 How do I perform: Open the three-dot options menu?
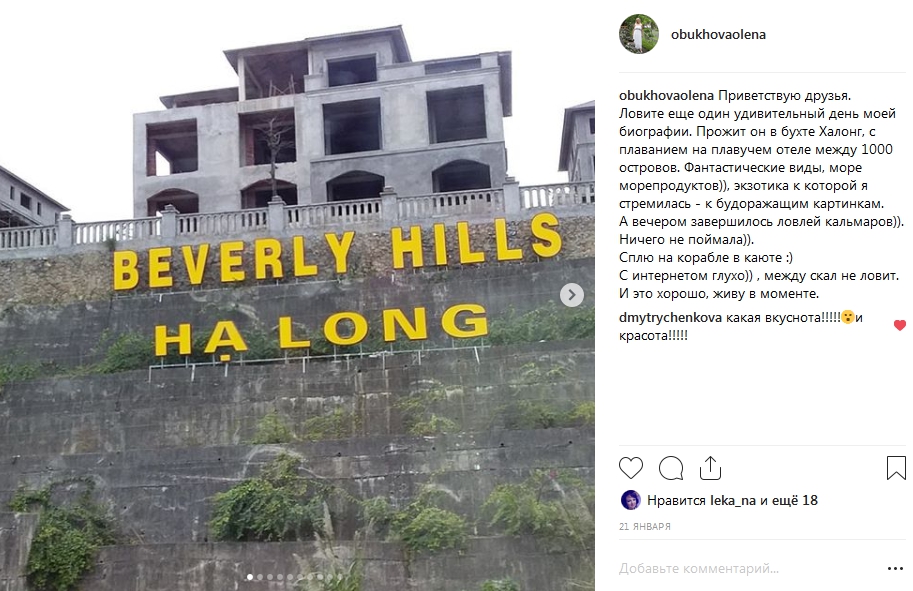click(x=895, y=568)
